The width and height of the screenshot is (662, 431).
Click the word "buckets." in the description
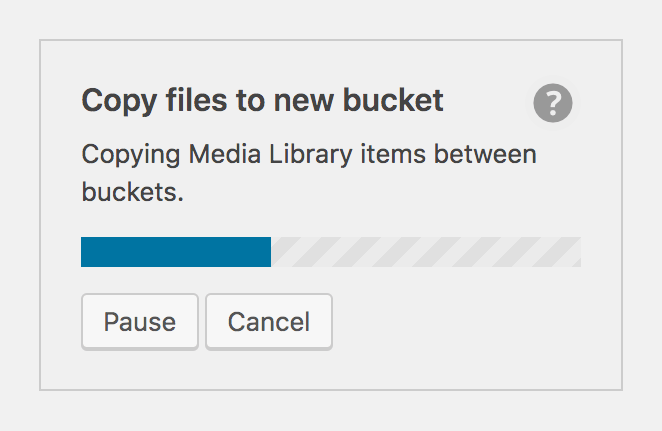132,192
